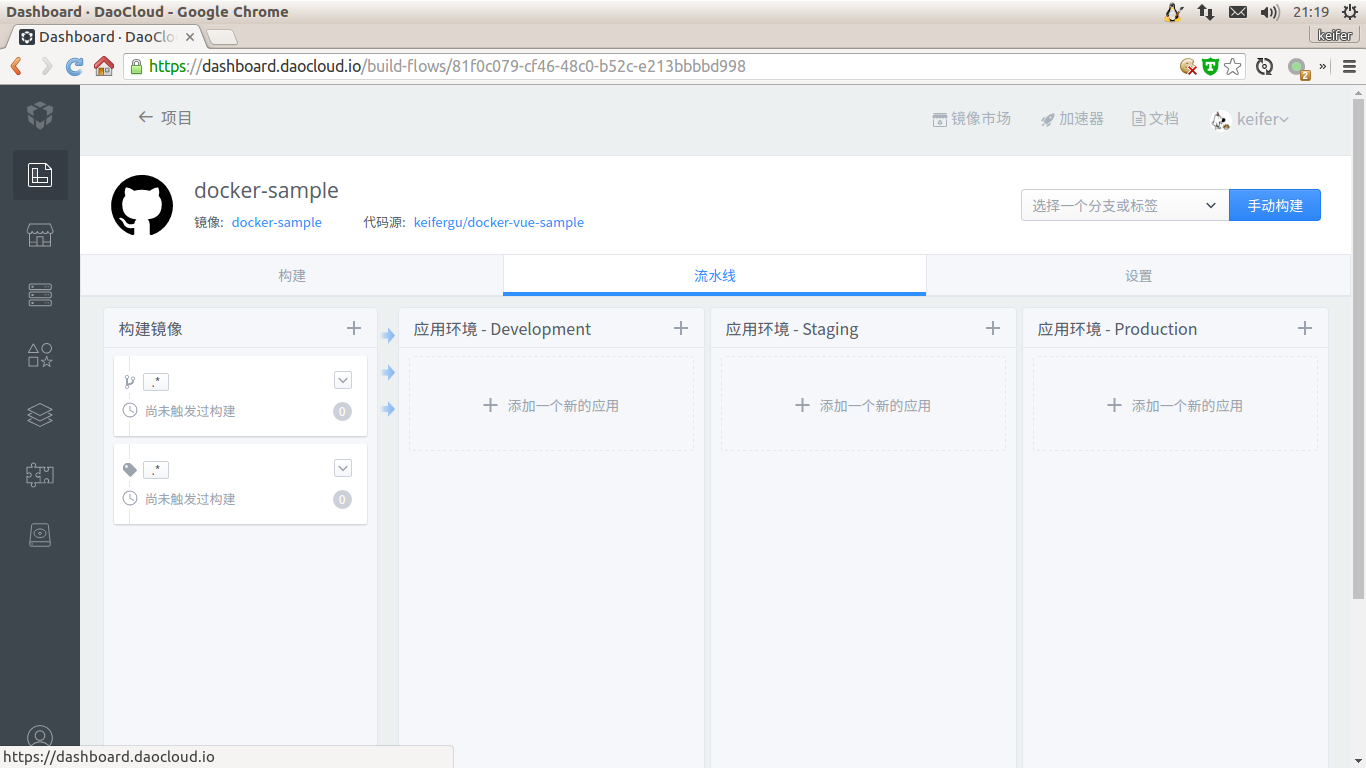1366x768 pixels.
Task: Click the git branch icon in the first build card
Action: pyautogui.click(x=129, y=381)
